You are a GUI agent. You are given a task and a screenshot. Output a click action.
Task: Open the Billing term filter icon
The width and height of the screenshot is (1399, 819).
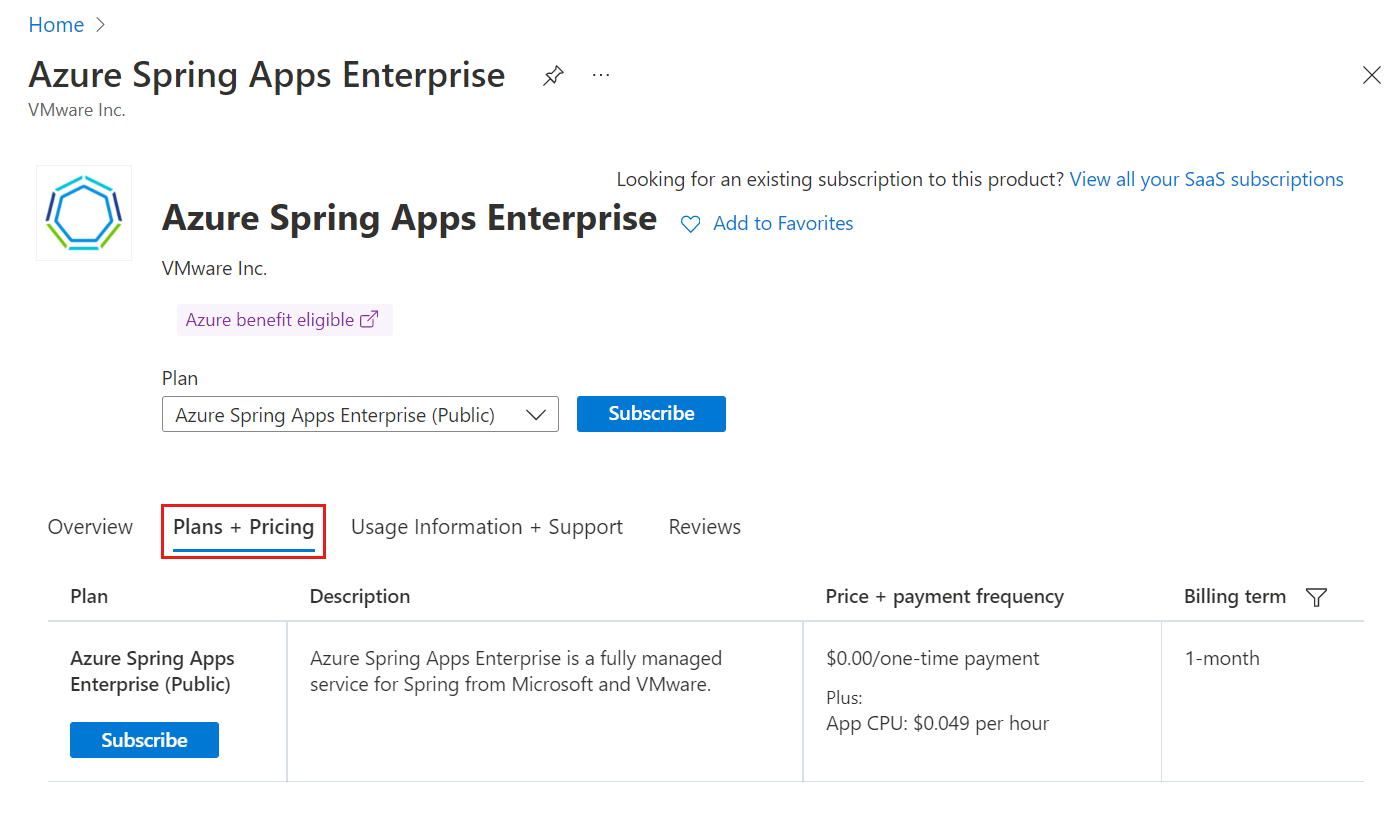point(1317,597)
